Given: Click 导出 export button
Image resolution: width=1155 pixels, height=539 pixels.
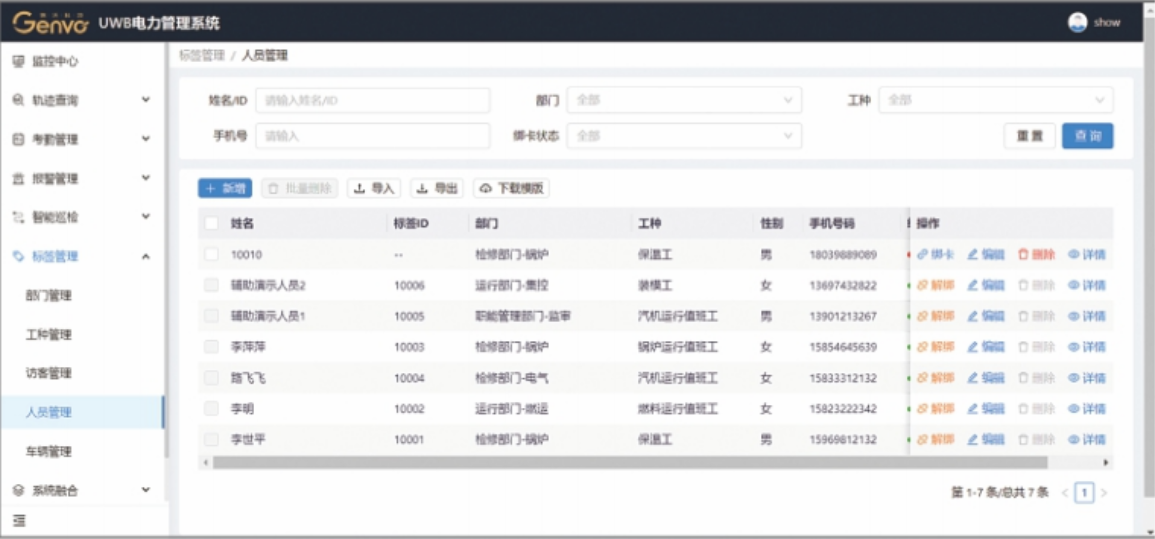Looking at the screenshot, I should pyautogui.click(x=437, y=189).
